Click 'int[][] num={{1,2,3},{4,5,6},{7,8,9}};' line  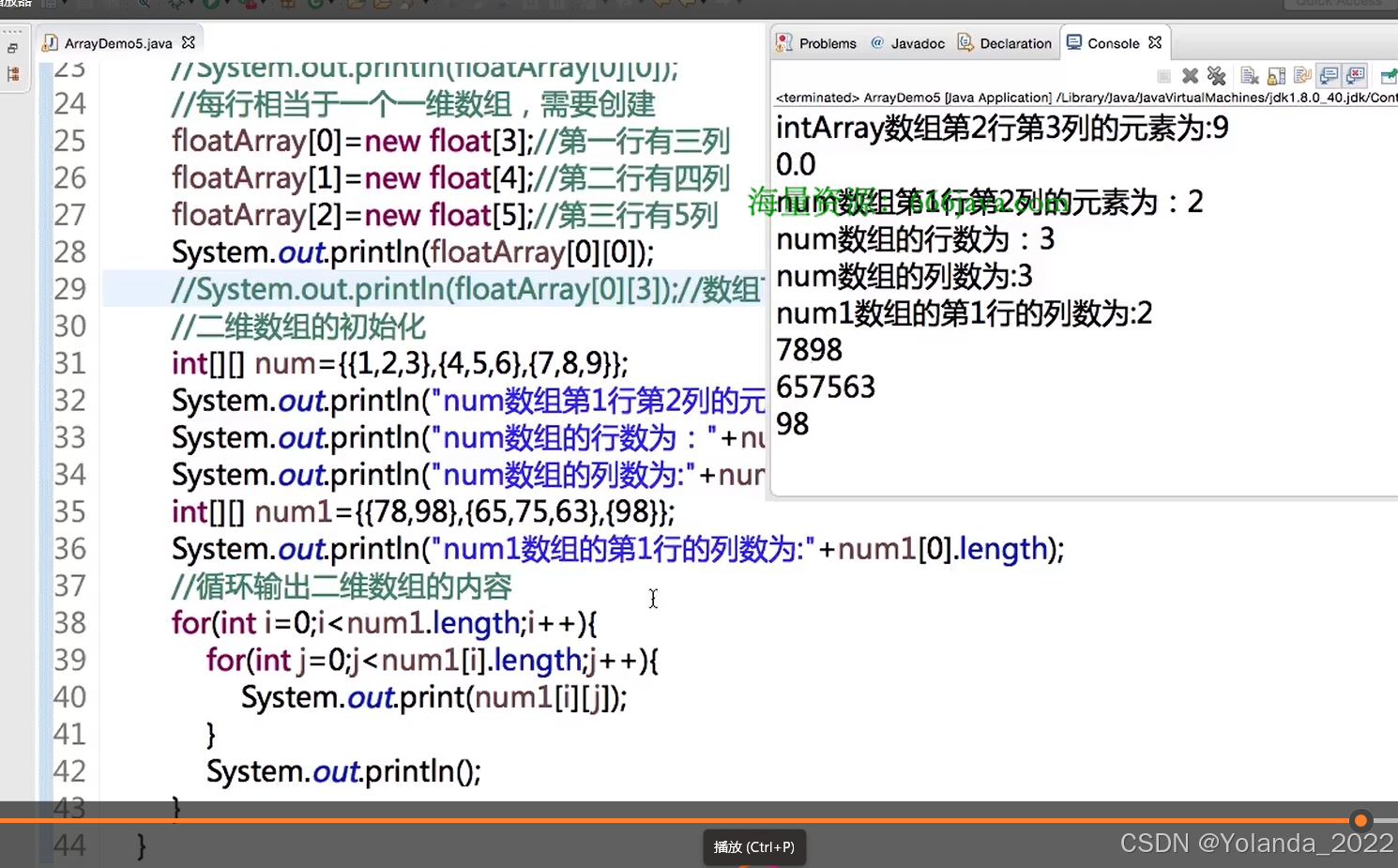[400, 363]
